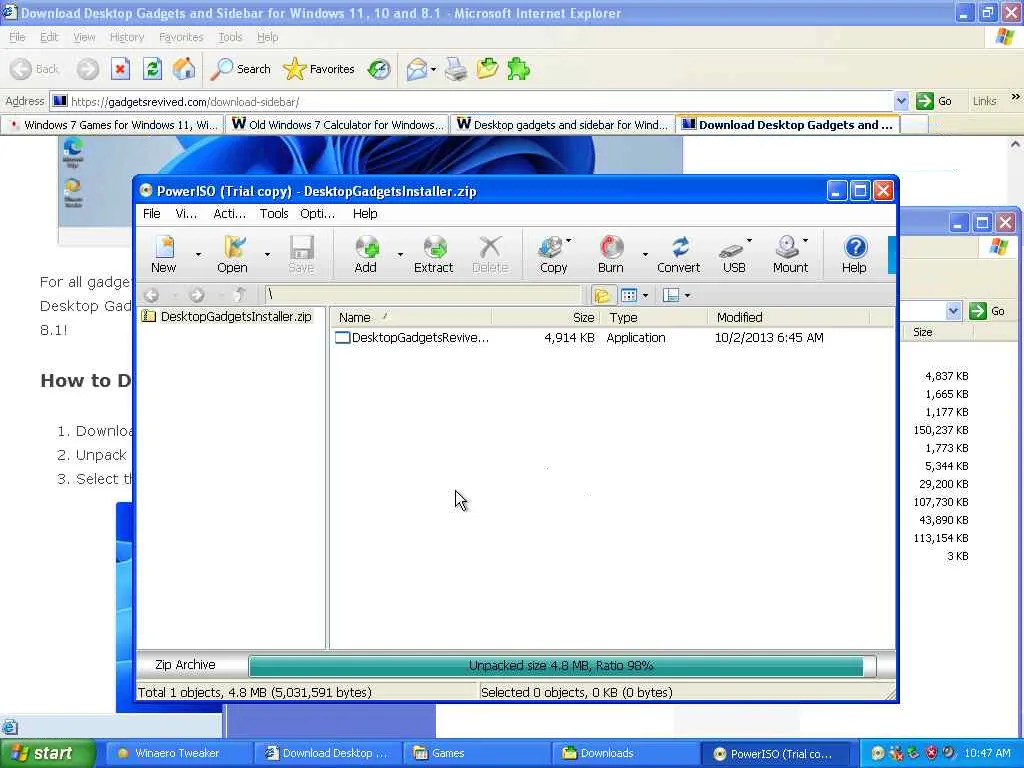Image resolution: width=1024 pixels, height=768 pixels.
Task: Click Internet Explorer History icon
Action: [379, 69]
